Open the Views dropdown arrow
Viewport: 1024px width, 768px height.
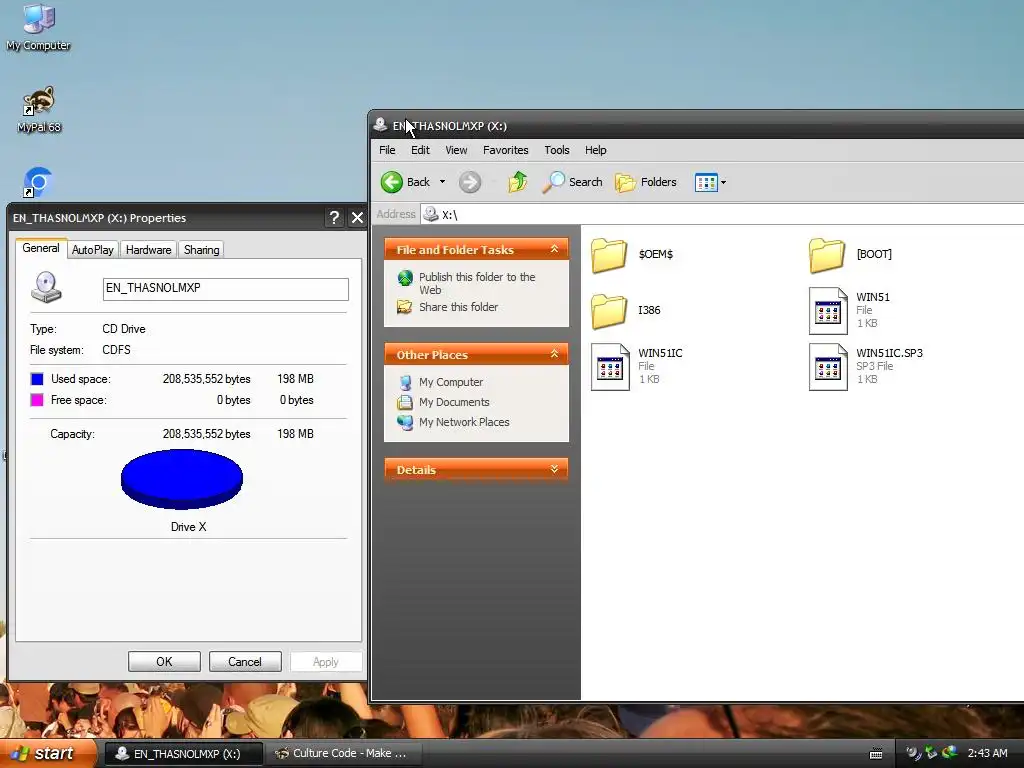[724, 182]
